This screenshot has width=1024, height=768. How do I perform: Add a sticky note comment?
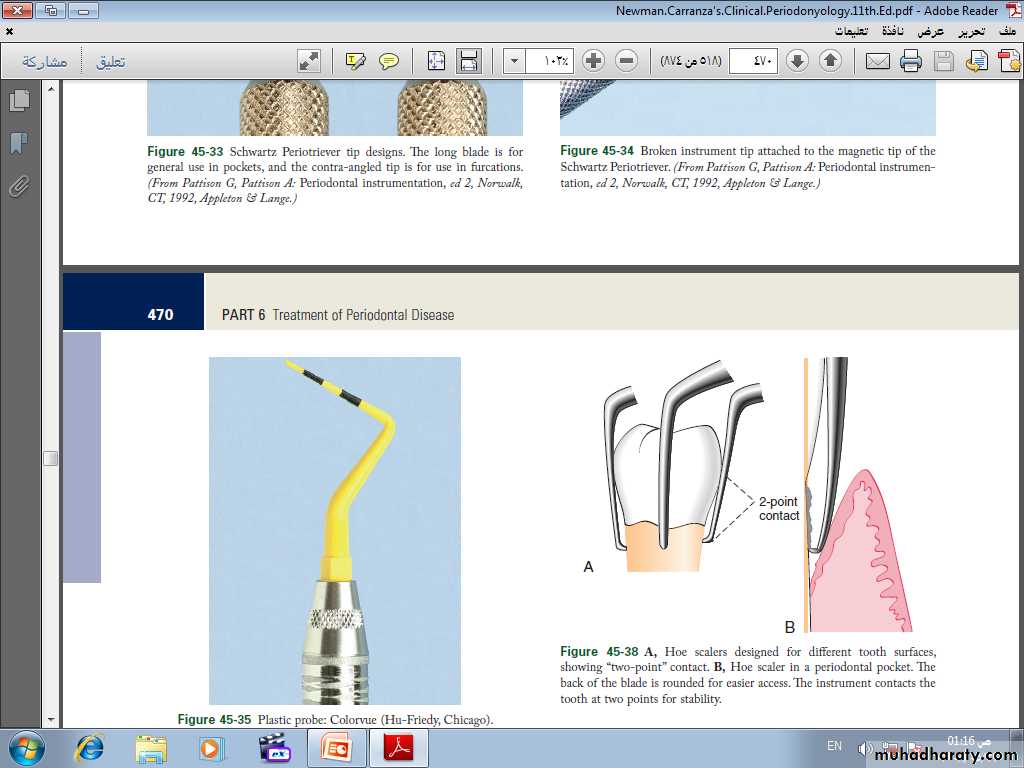(x=389, y=61)
